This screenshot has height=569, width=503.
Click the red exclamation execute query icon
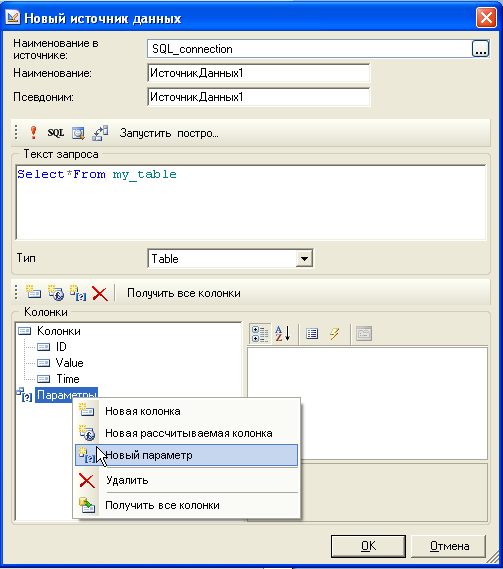click(x=33, y=133)
